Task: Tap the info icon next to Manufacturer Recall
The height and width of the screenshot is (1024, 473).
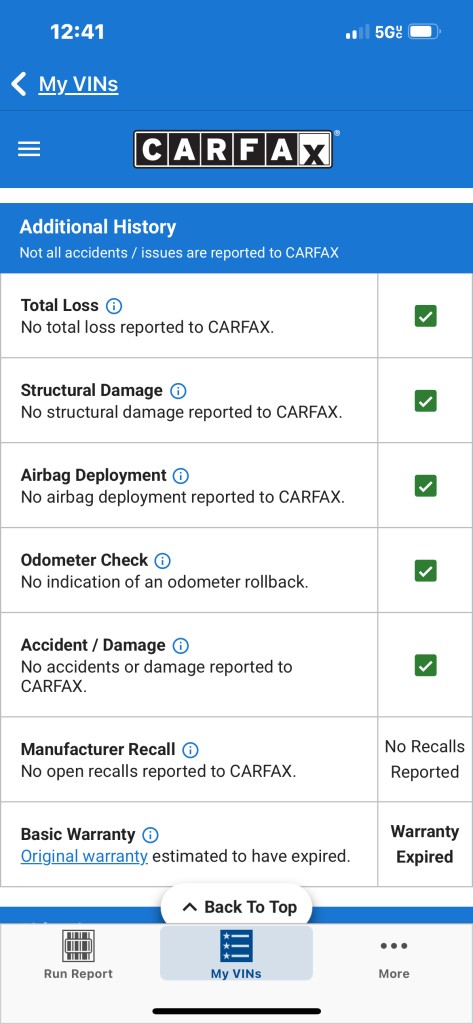Action: tap(190, 750)
